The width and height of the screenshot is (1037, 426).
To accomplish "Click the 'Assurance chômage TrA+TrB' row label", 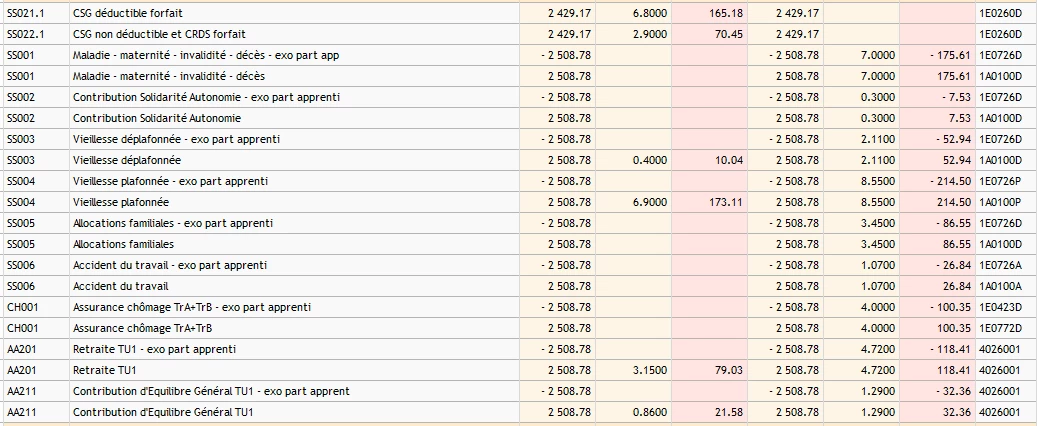I will click(144, 328).
